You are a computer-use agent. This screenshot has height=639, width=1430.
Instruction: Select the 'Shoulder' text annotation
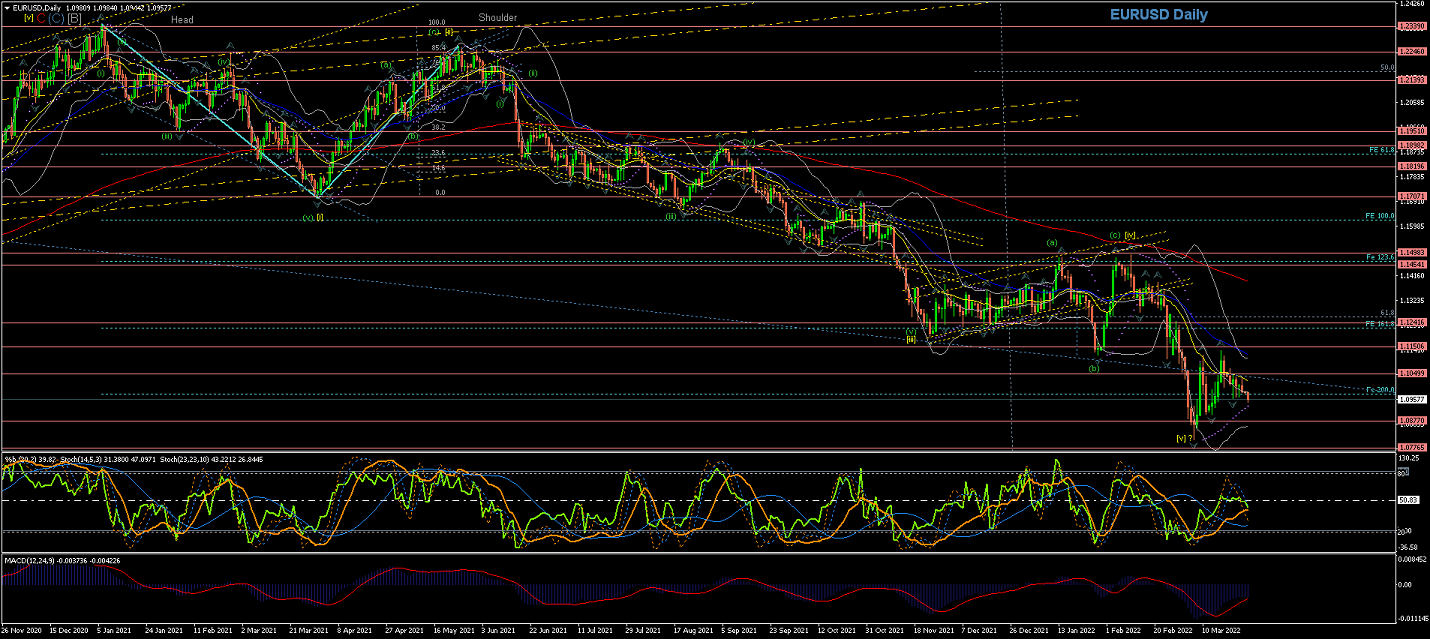[497, 17]
